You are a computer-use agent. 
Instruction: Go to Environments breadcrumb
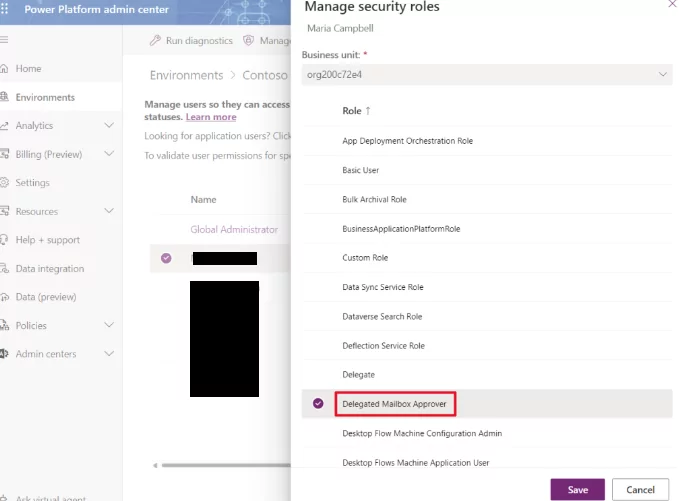point(187,75)
